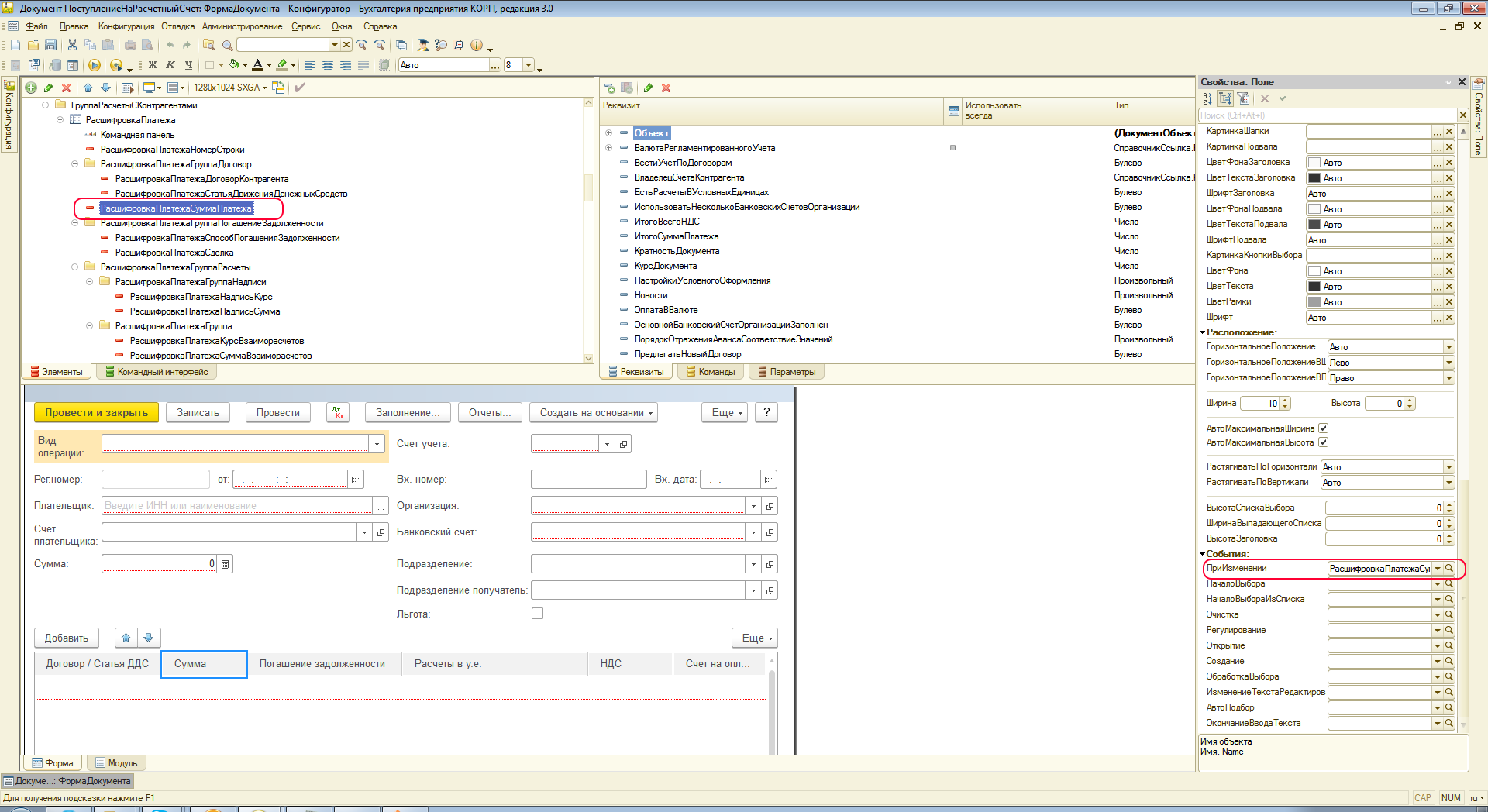Click the Отчеты... button

[x=490, y=412]
